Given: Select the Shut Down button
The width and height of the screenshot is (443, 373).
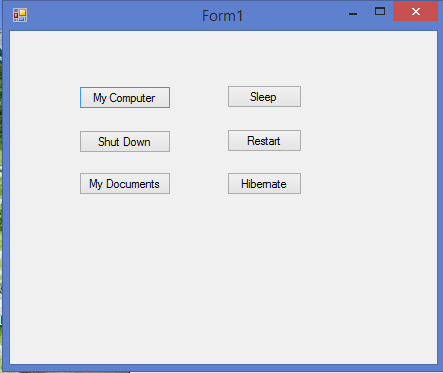Looking at the screenshot, I should pyautogui.click(x=125, y=142).
